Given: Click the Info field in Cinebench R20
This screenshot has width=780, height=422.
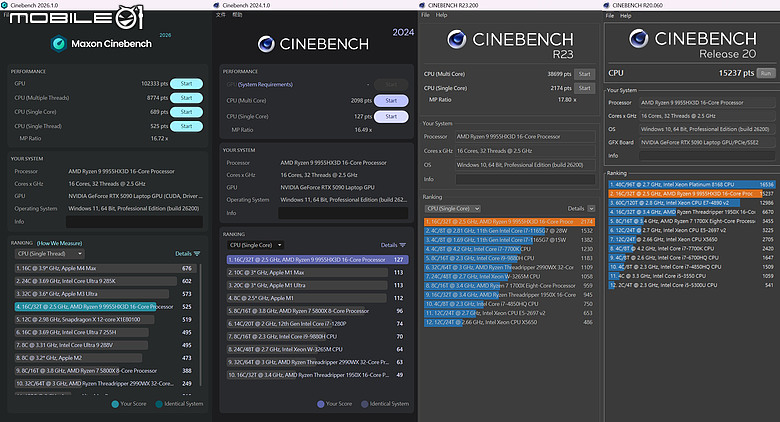Looking at the screenshot, I should pyautogui.click(x=707, y=156).
